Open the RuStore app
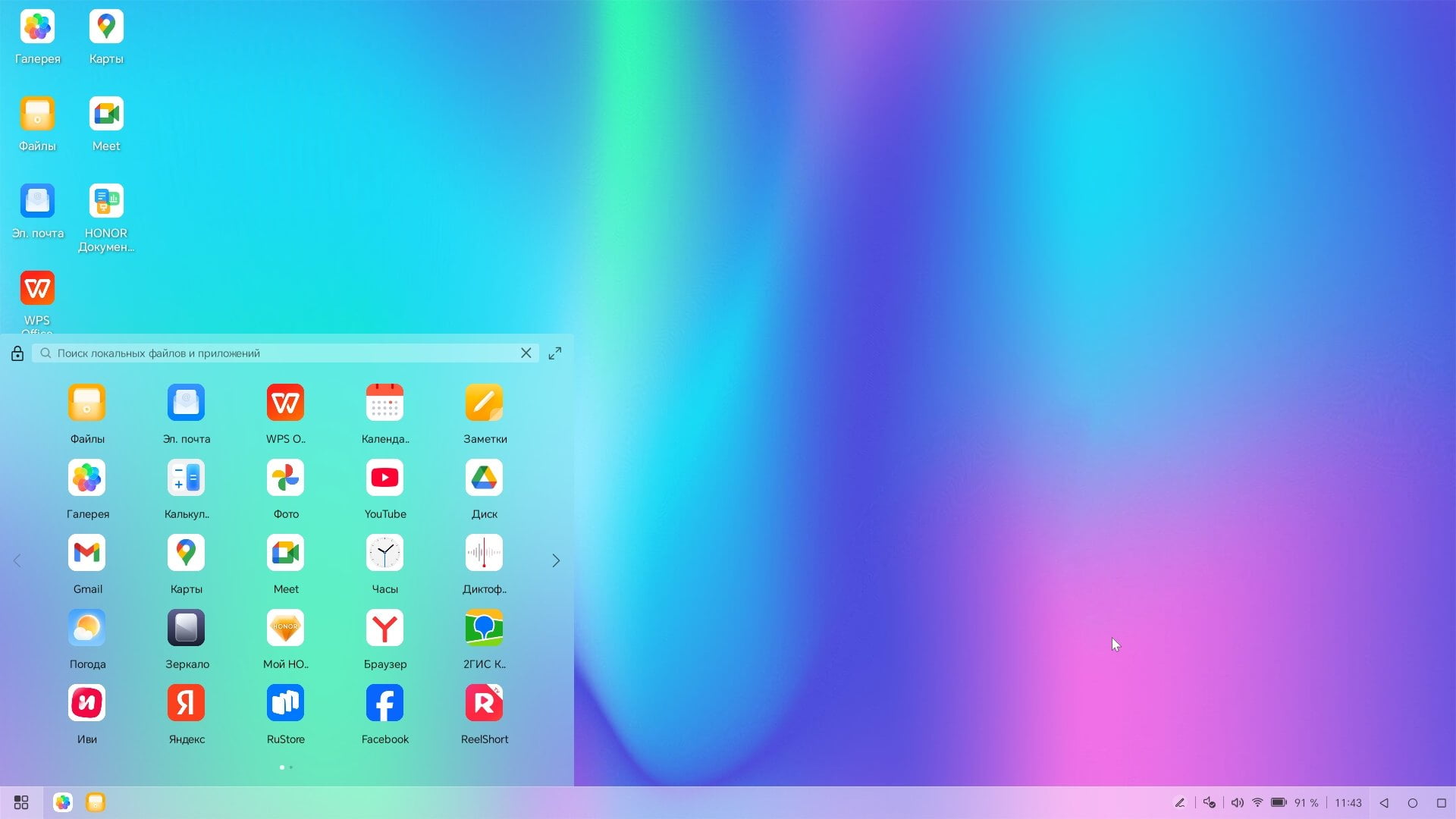1456x819 pixels. tap(286, 714)
